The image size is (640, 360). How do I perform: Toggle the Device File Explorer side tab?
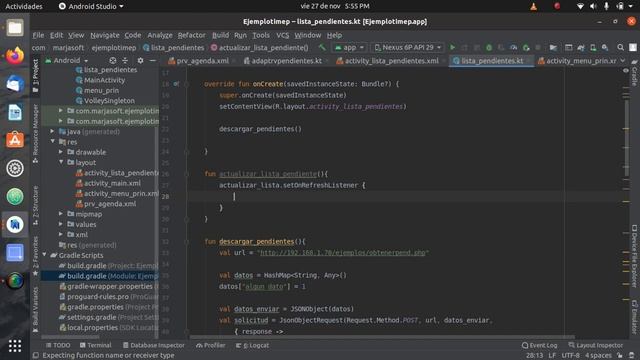tap(634, 256)
